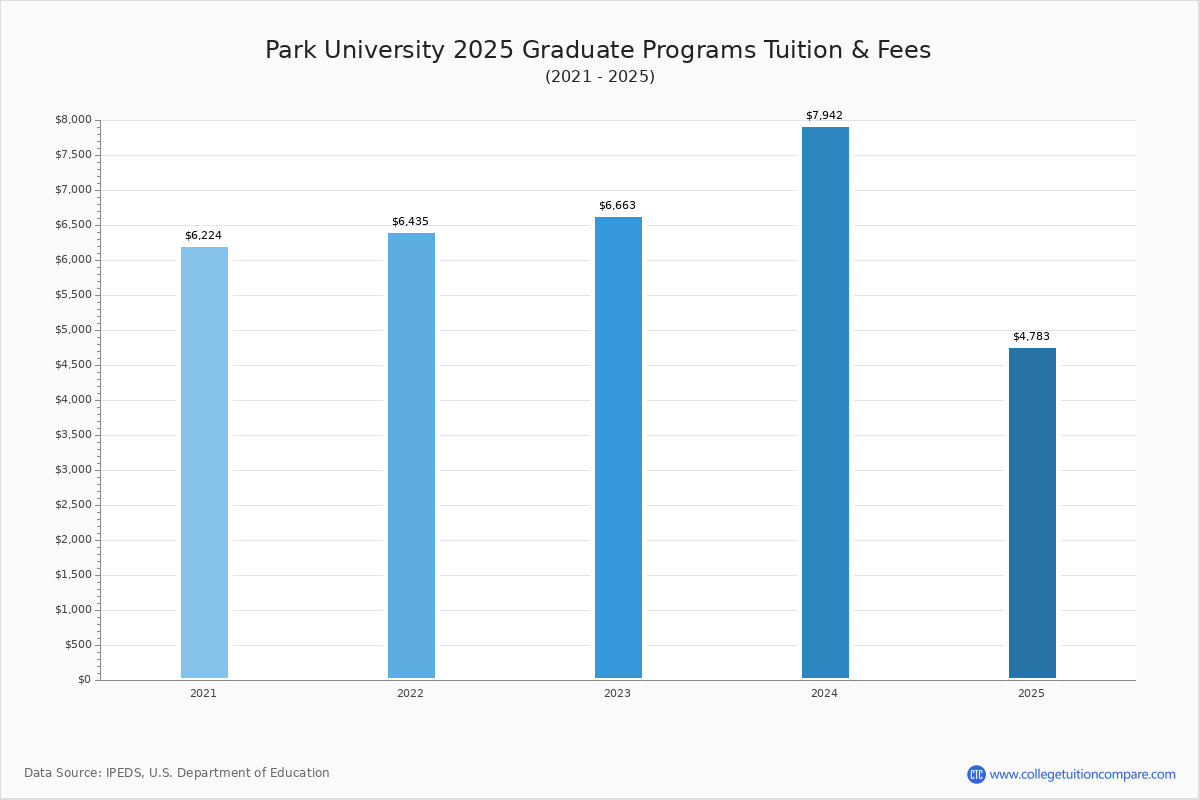Image resolution: width=1200 pixels, height=800 pixels.
Task: Click the 2021 tuition bar
Action: pyautogui.click(x=204, y=462)
